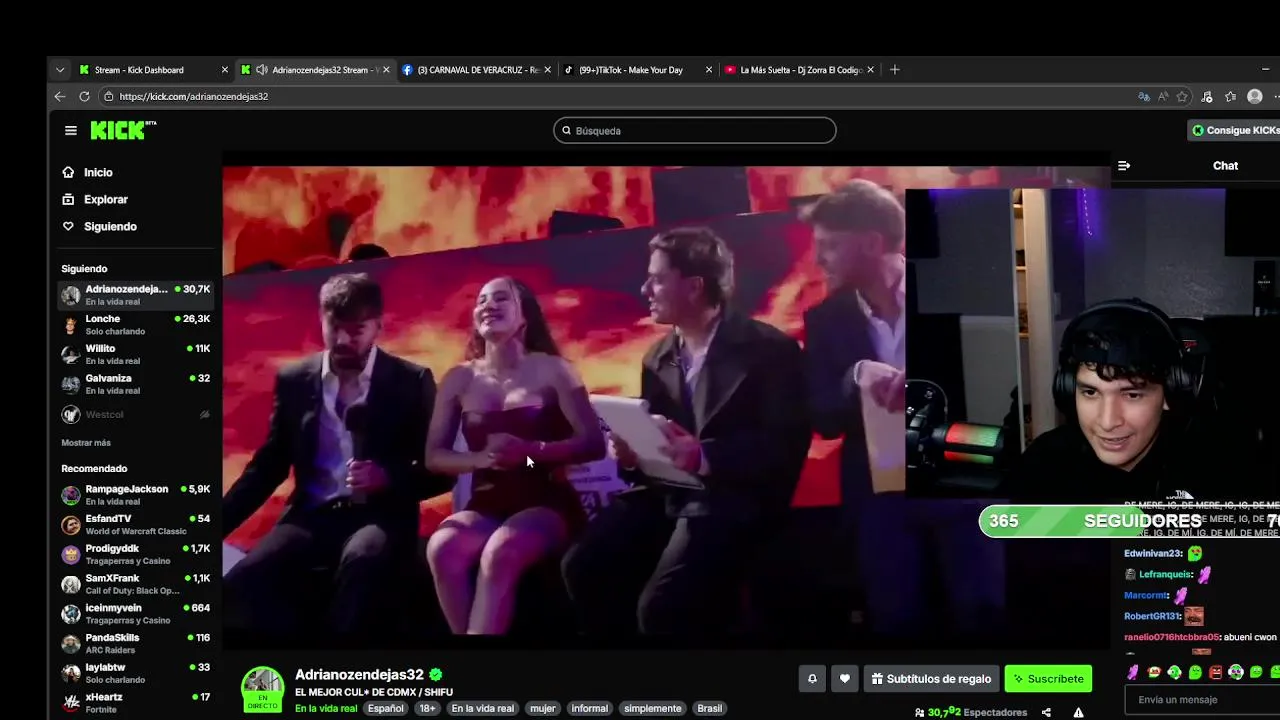Screen dimensions: 1280x720
Task: Open the favorites list icon
Action: (1231, 97)
